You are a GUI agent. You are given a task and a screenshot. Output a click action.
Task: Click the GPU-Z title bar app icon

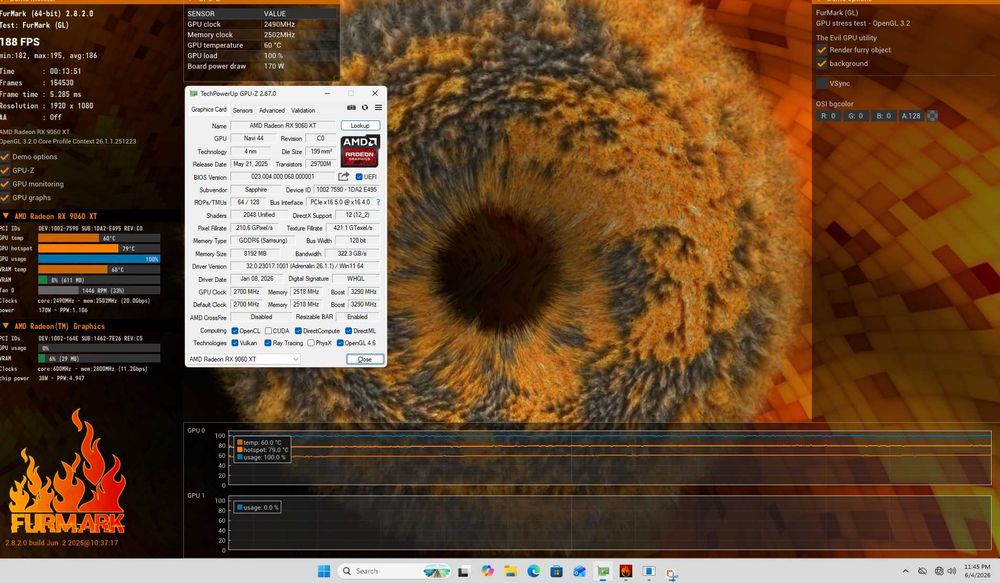(193, 94)
